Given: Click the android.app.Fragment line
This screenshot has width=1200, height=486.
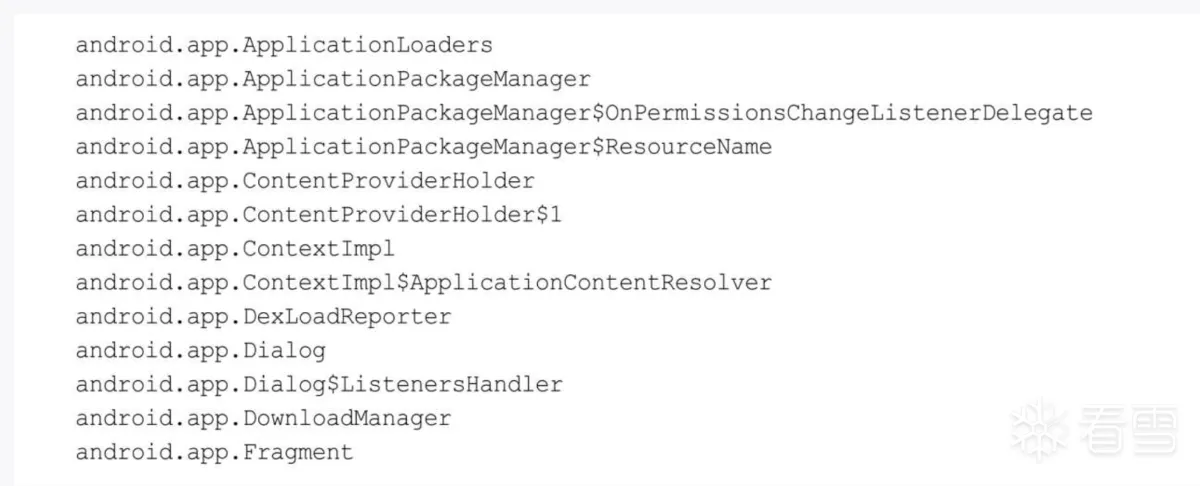Looking at the screenshot, I should tap(214, 453).
